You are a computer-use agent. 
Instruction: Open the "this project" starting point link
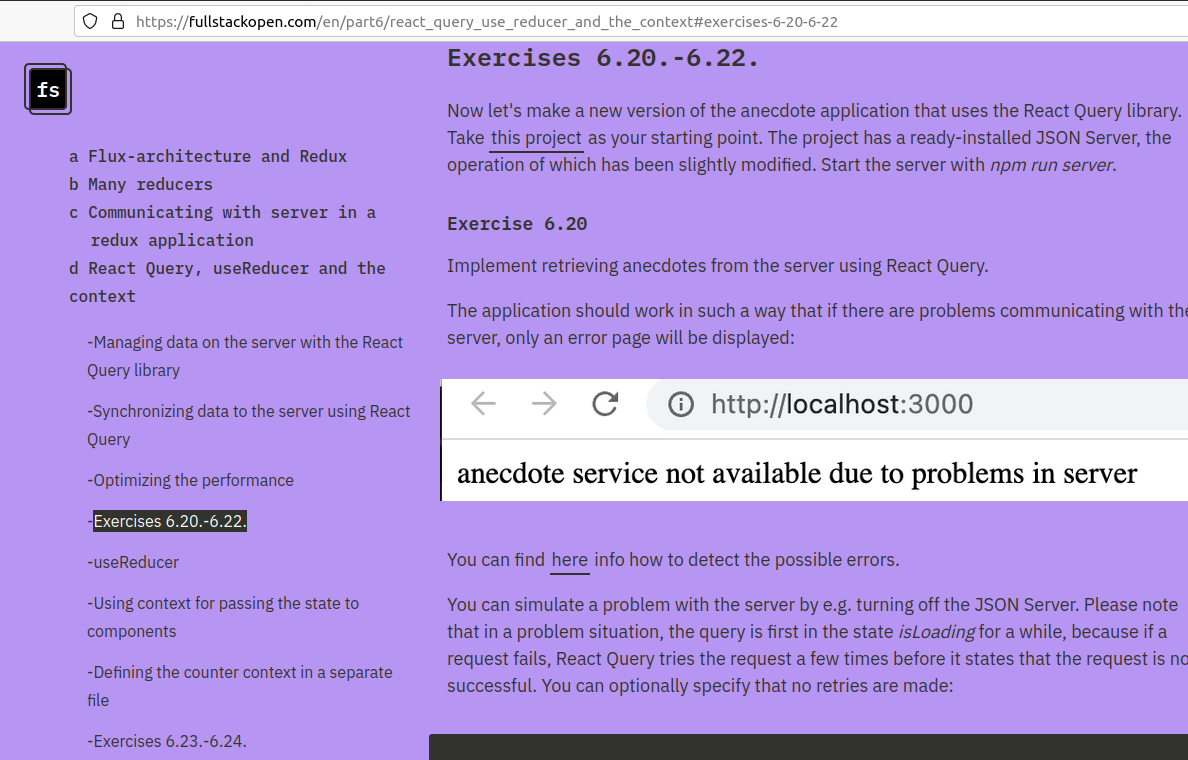535,138
